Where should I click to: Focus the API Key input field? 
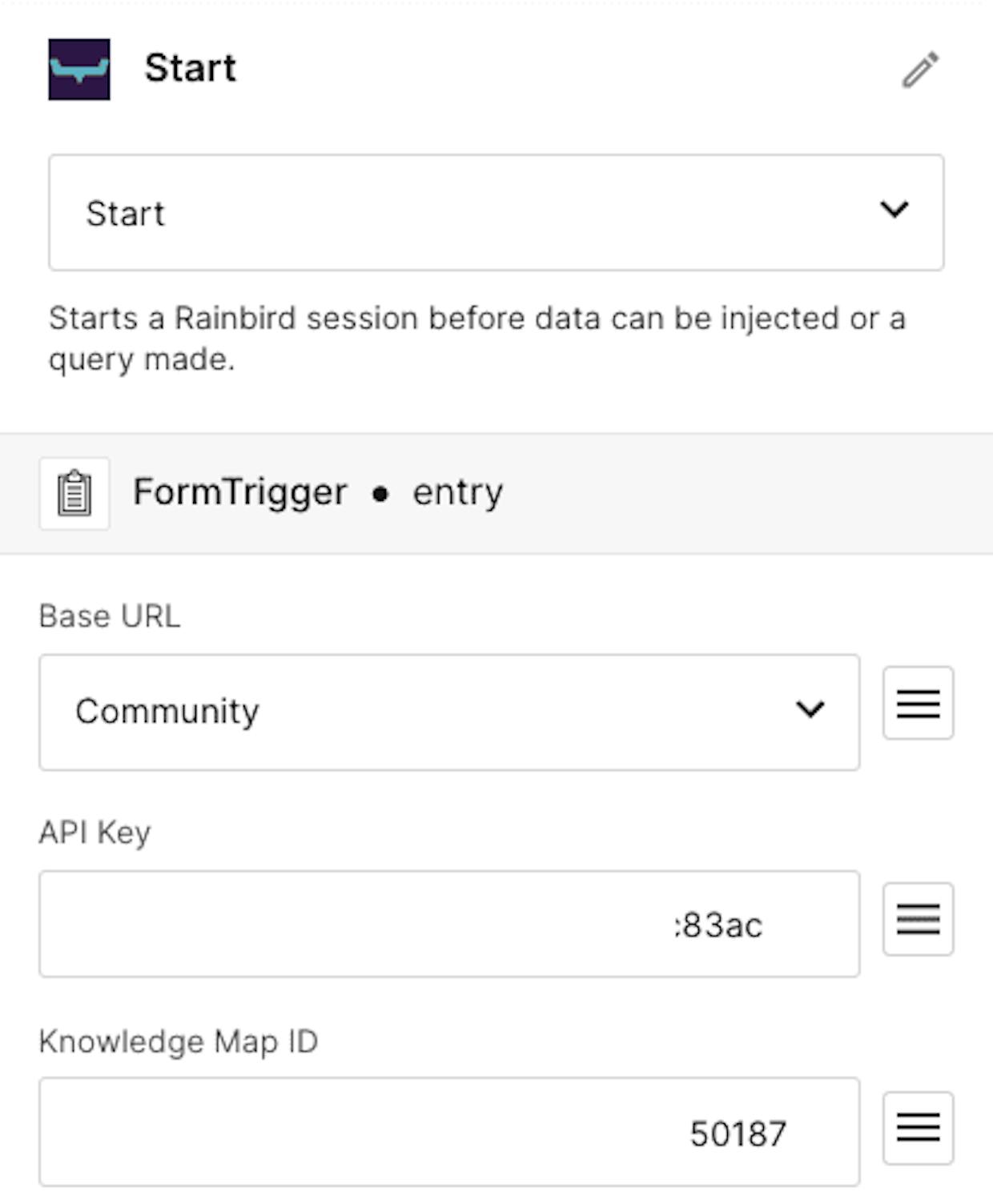[x=449, y=924]
